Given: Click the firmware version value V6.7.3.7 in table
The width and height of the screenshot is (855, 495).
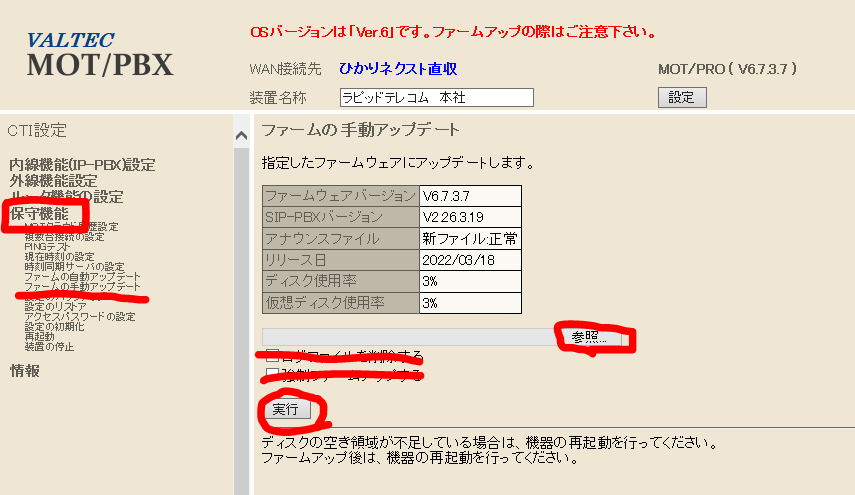Looking at the screenshot, I should pos(470,196).
